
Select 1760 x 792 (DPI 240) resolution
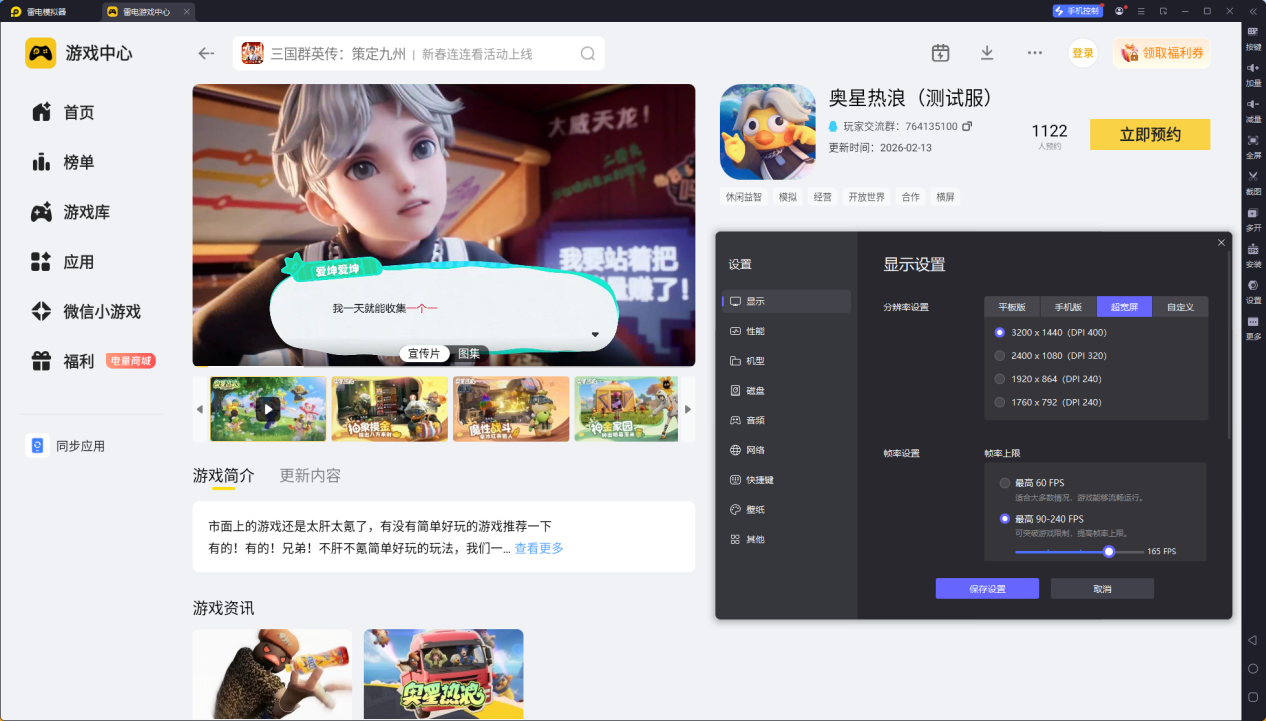click(1000, 402)
